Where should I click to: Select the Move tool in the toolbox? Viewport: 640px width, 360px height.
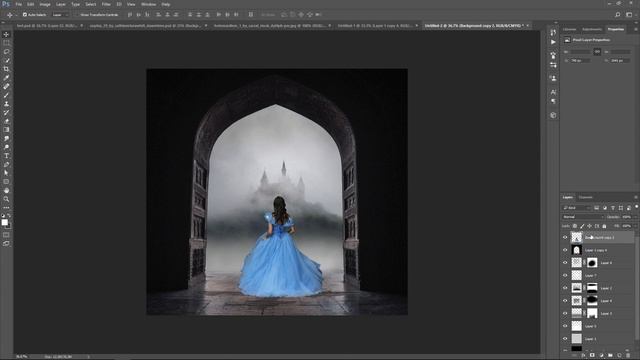(6, 34)
